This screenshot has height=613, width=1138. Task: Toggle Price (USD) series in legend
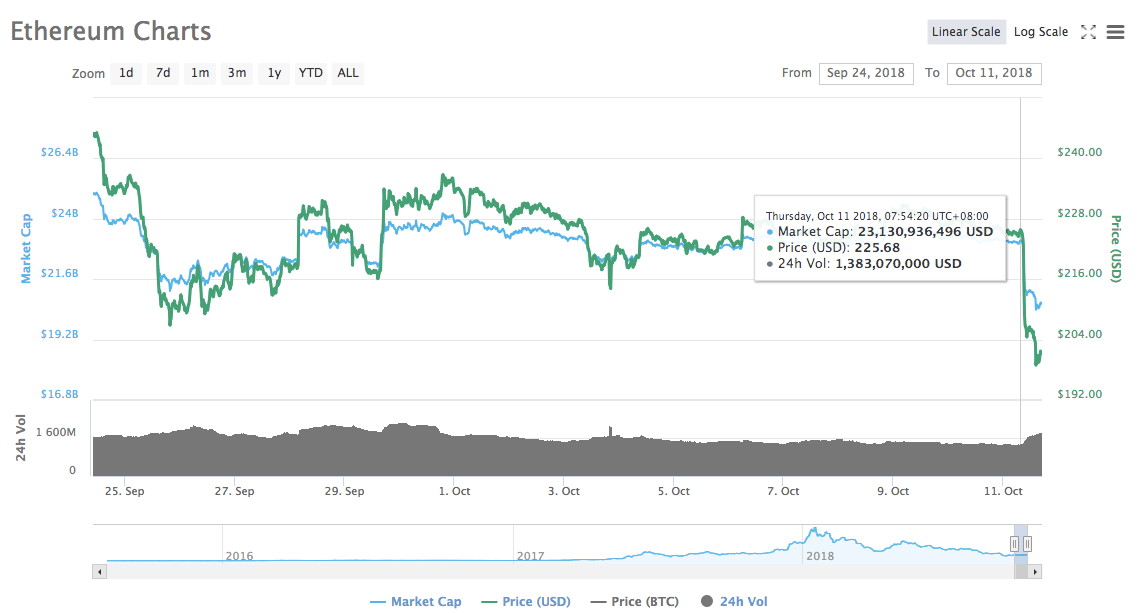526,601
